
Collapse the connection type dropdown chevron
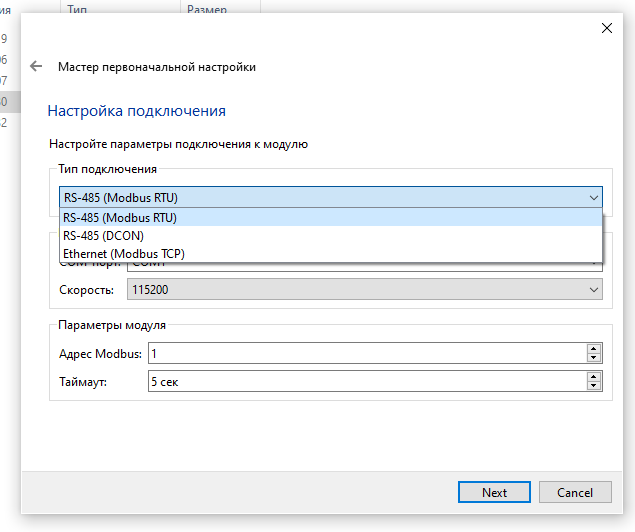tap(594, 198)
